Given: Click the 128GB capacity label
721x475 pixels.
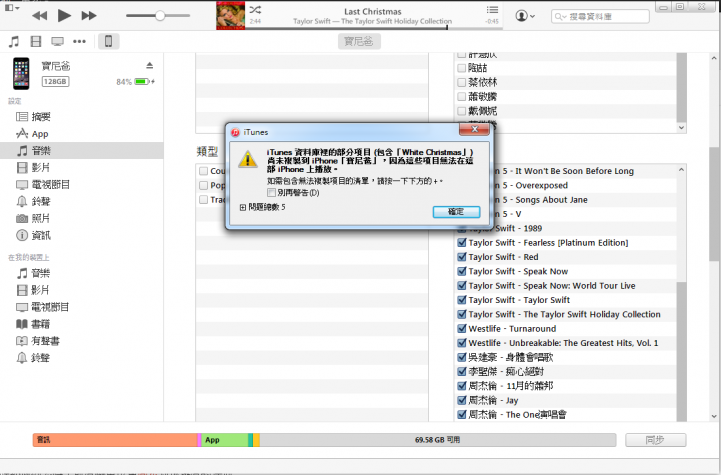Looking at the screenshot, I should [x=56, y=82].
